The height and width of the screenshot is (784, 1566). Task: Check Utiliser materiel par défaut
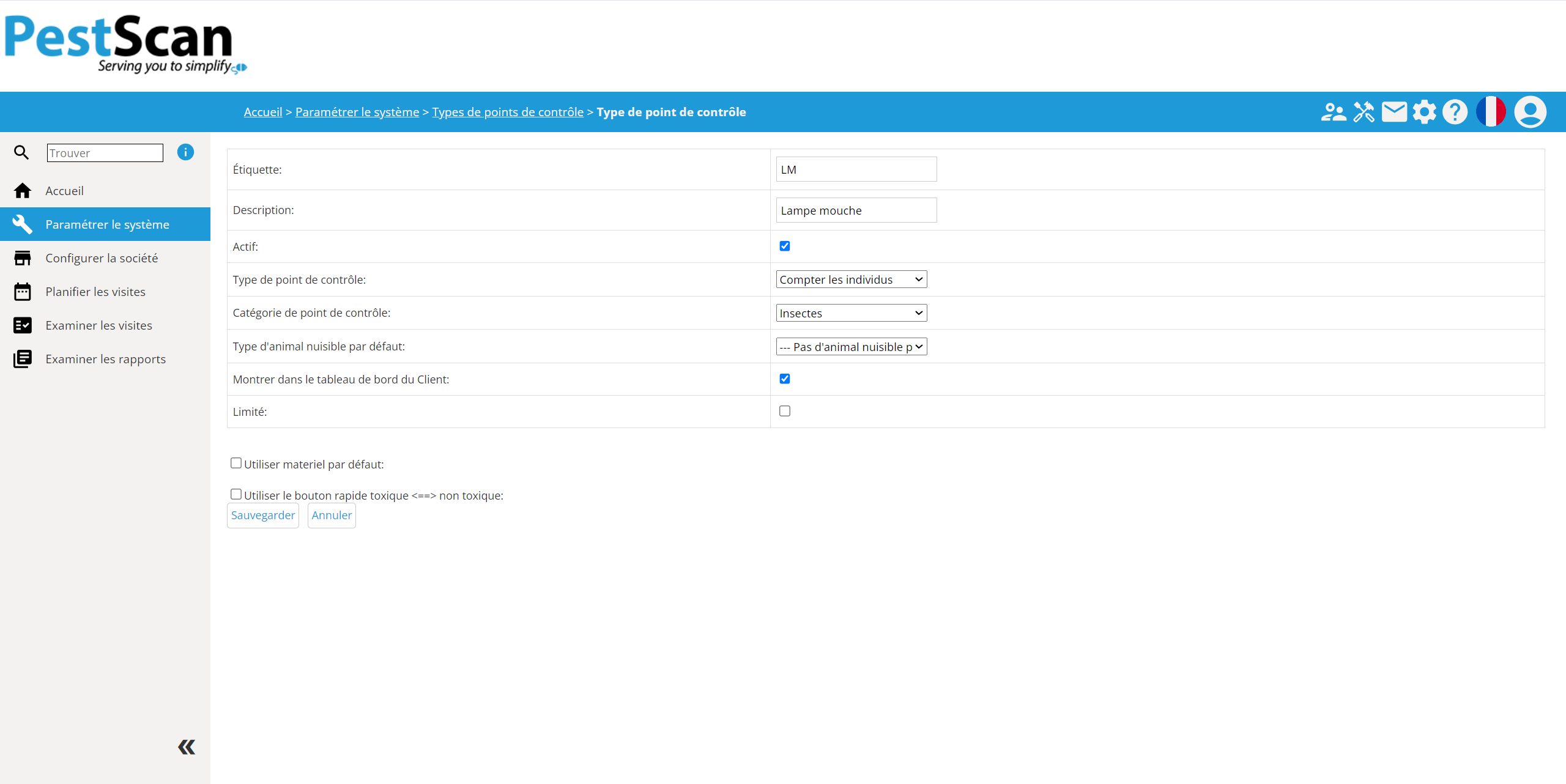236,463
